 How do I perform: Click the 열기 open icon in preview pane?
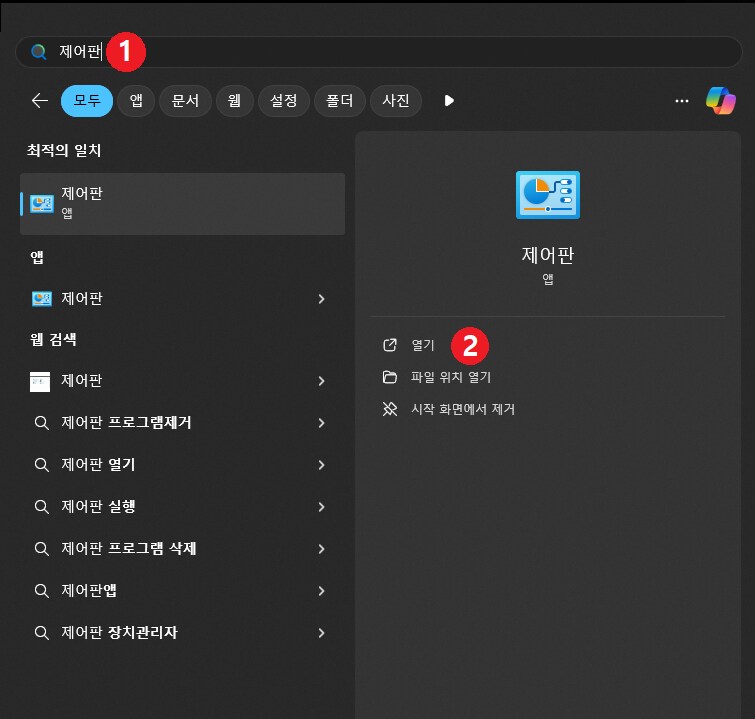[390, 345]
